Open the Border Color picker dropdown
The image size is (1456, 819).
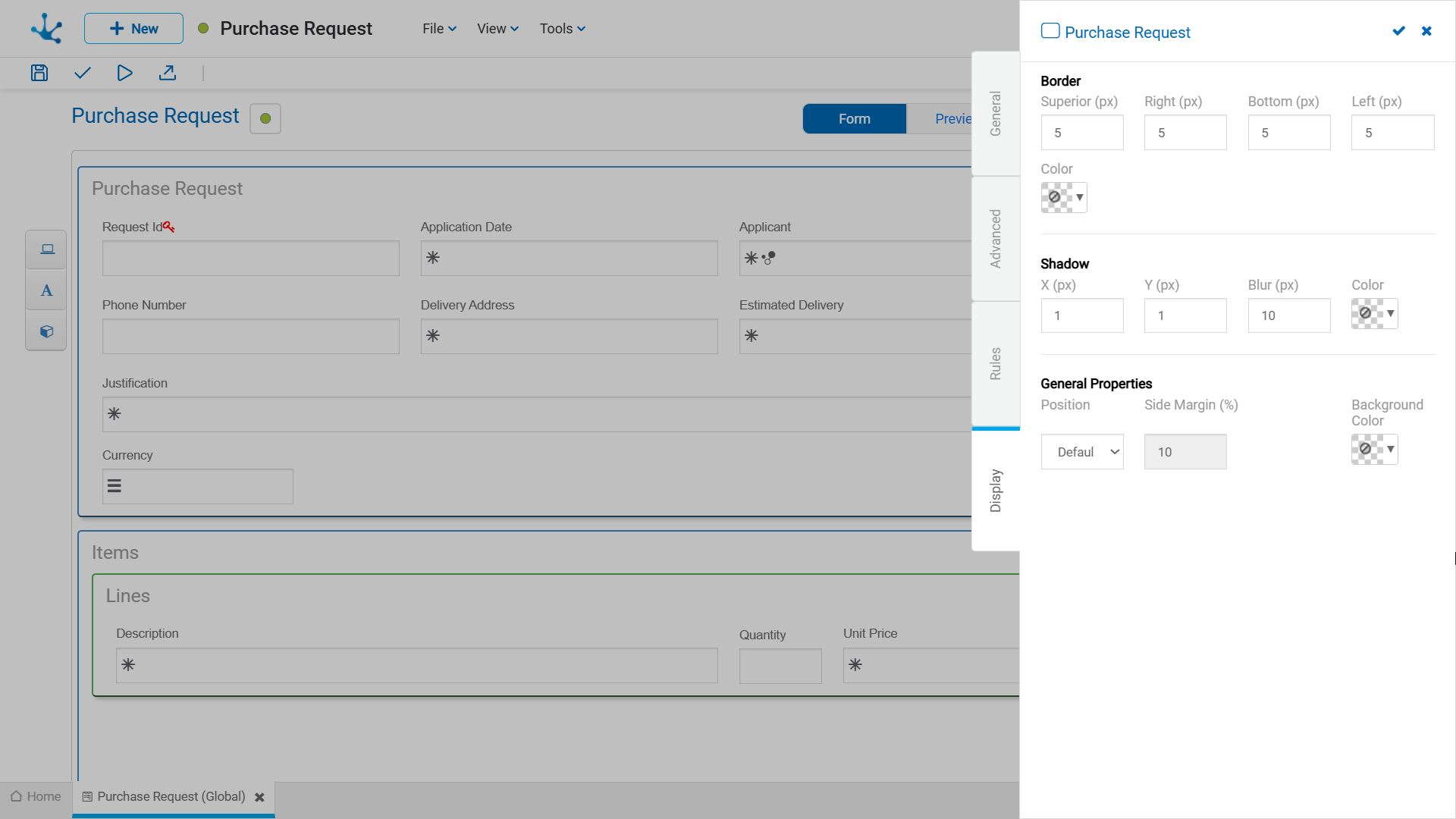click(x=1064, y=197)
